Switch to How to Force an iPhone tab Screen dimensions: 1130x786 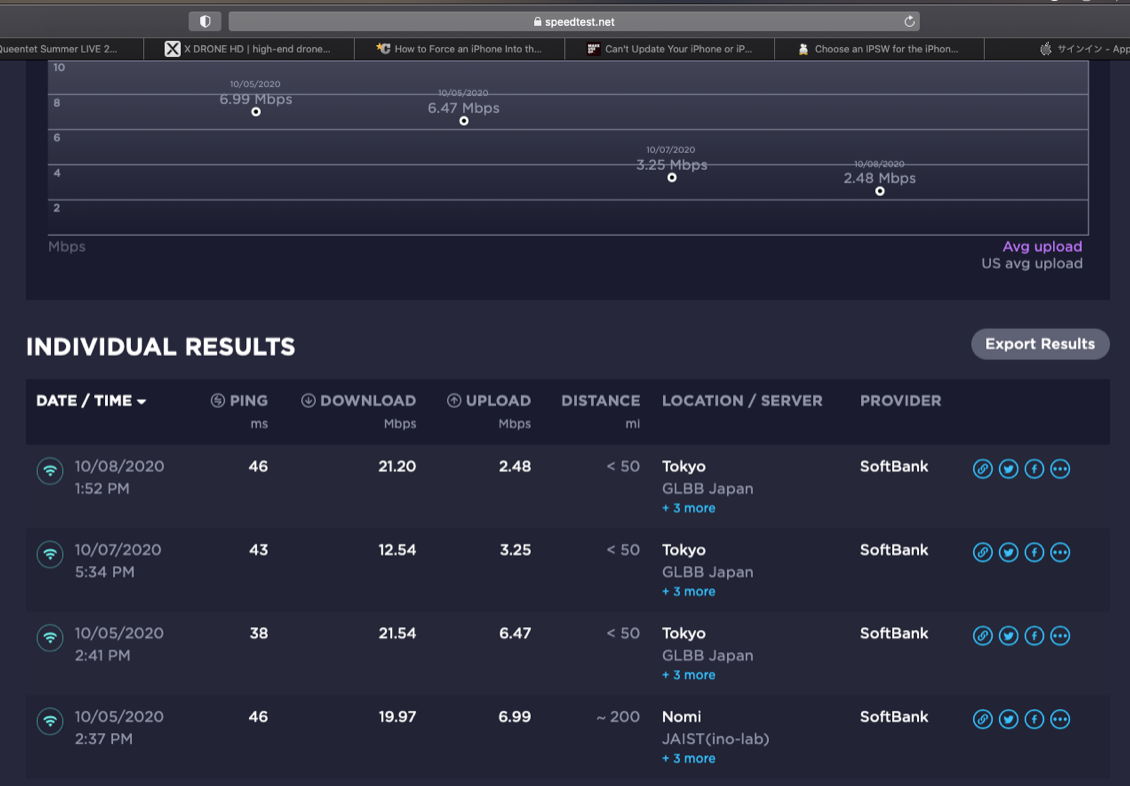[460, 49]
